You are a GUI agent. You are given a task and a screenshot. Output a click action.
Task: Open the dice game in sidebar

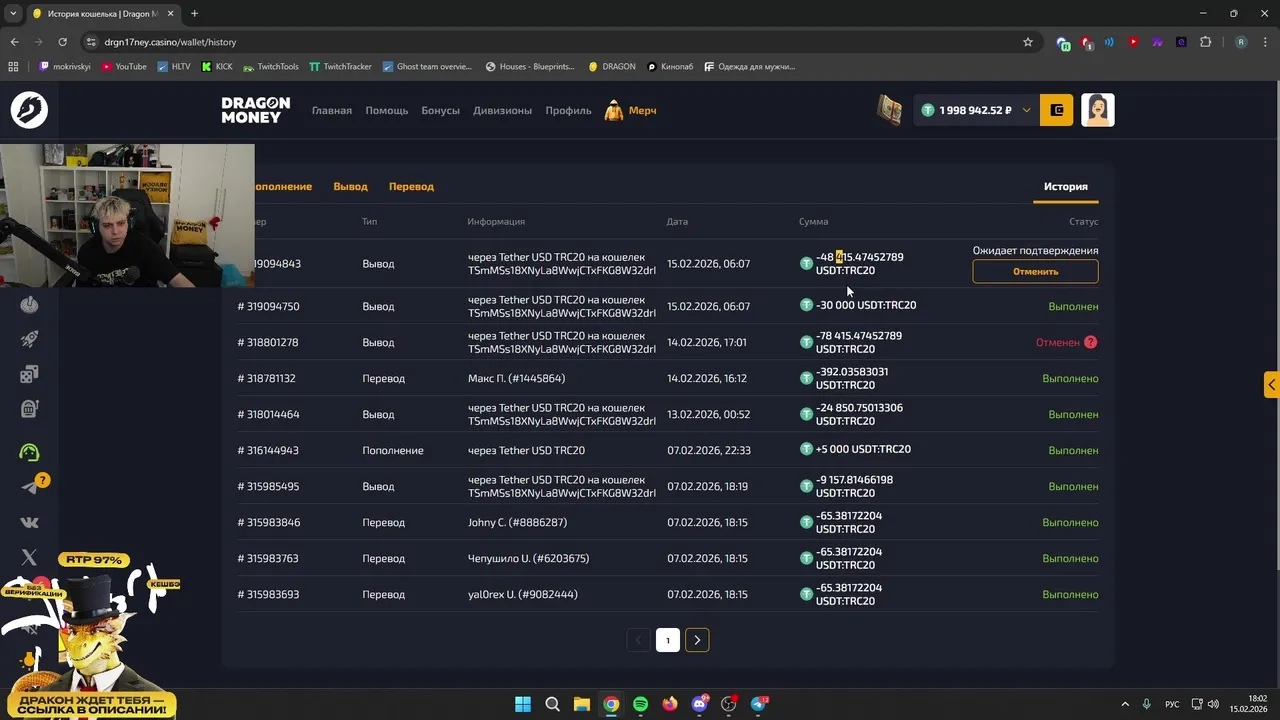point(29,374)
